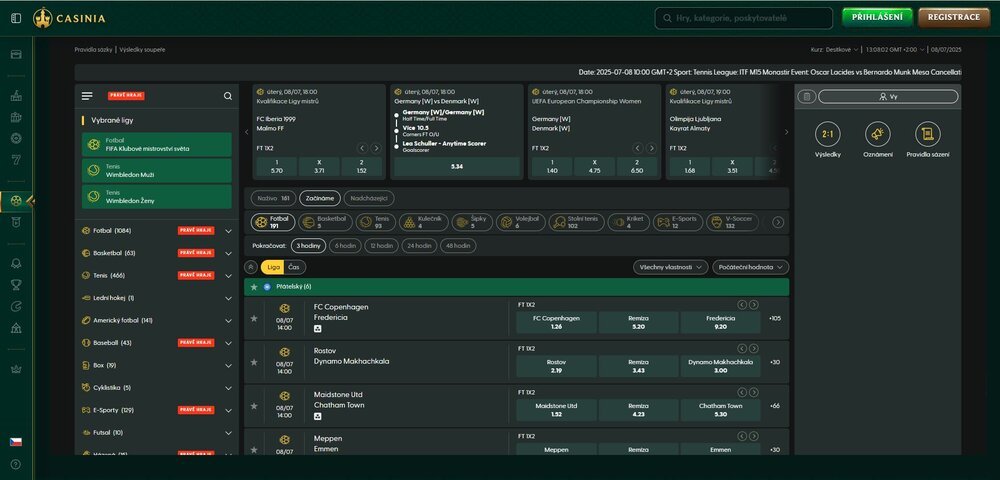The height and width of the screenshot is (480, 1000).
Task: Click the Casinia crown logo
Action: pyautogui.click(x=69, y=18)
